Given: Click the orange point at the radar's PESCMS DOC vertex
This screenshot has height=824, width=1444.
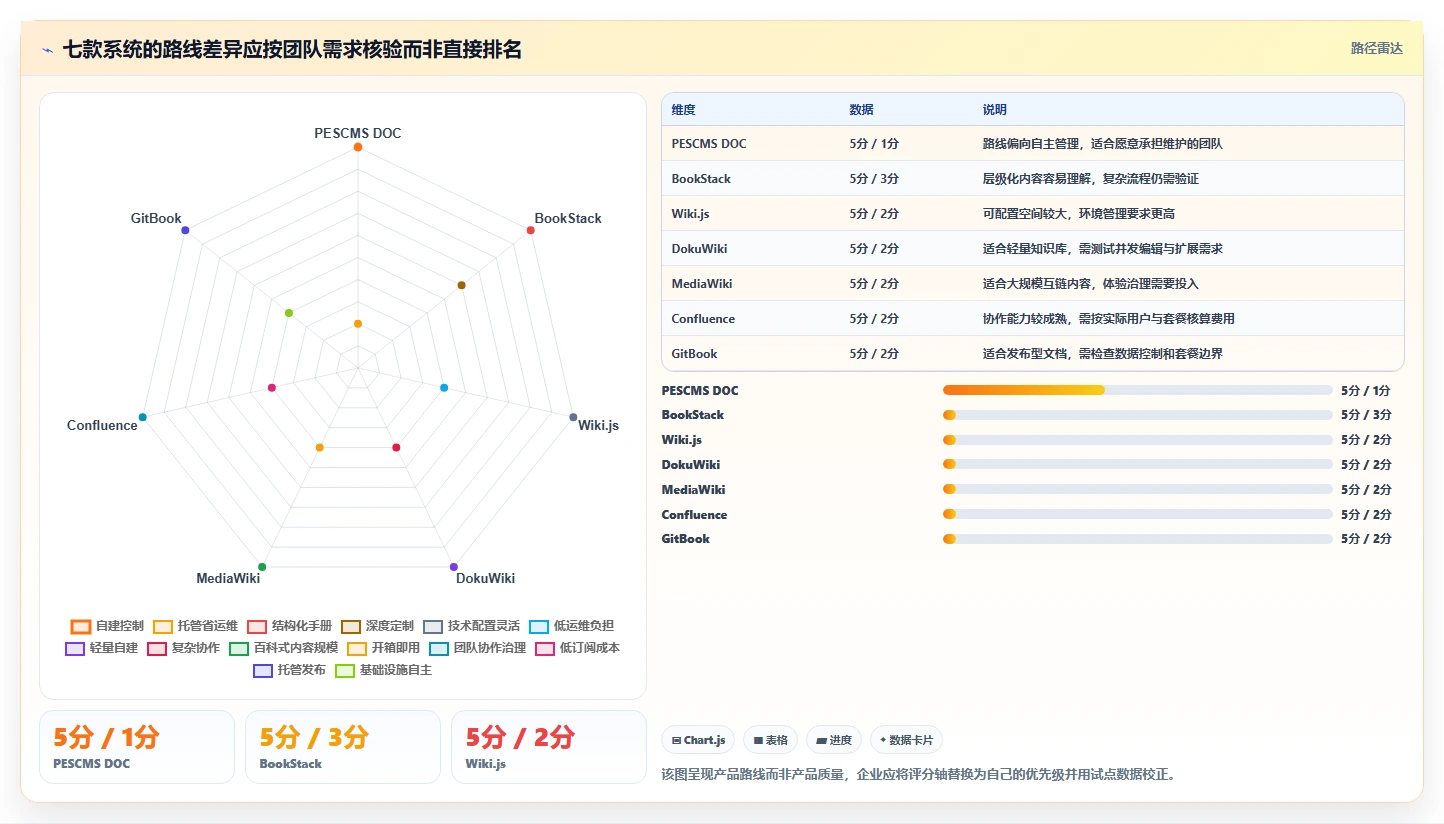Looking at the screenshot, I should [358, 147].
